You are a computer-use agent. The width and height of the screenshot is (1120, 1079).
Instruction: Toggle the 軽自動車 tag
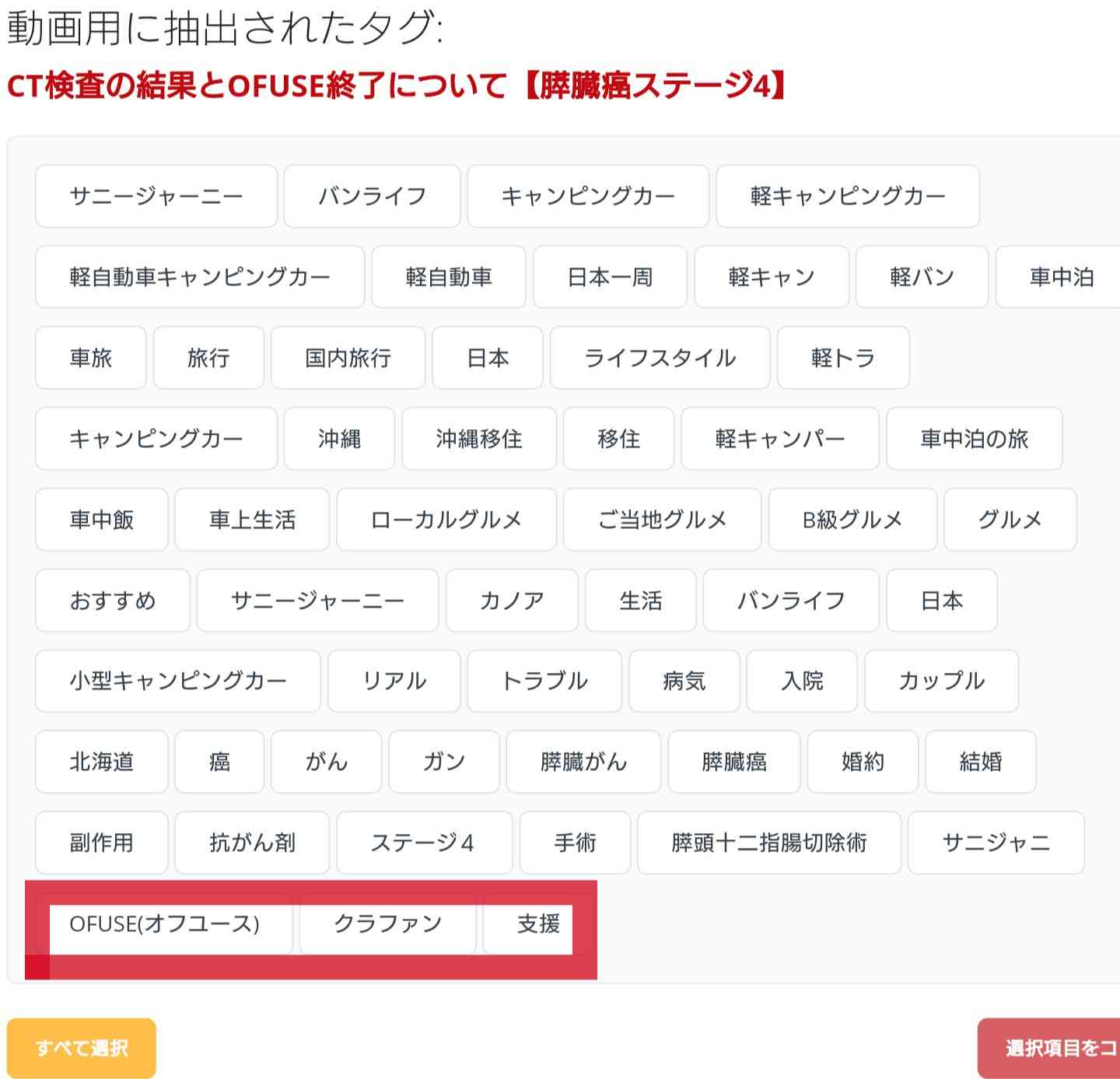(449, 277)
